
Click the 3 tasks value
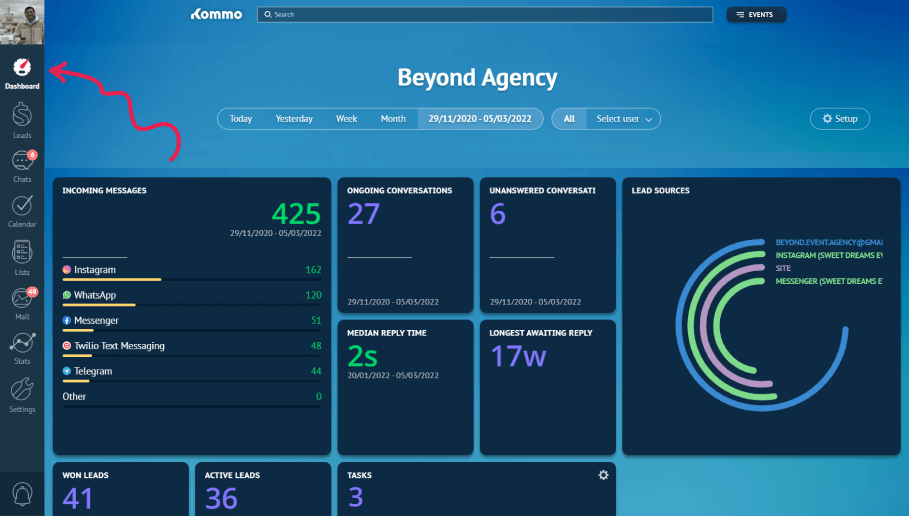tap(356, 497)
